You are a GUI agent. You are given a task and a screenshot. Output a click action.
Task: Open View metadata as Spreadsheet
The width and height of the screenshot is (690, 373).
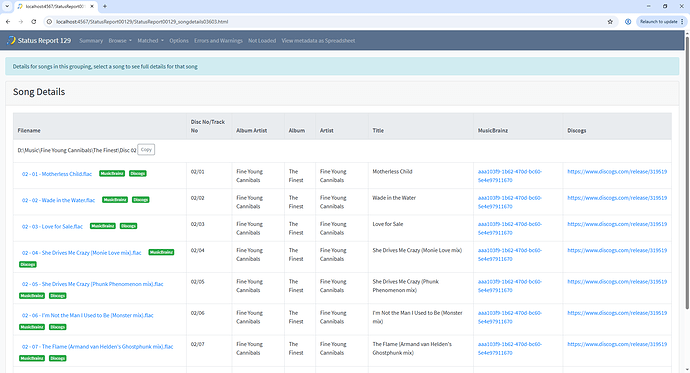click(318, 40)
